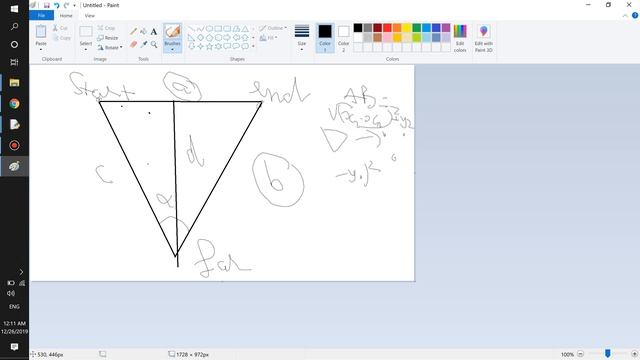The image size is (640, 360).
Task: Select the Eraser tool
Action: pos(133,44)
